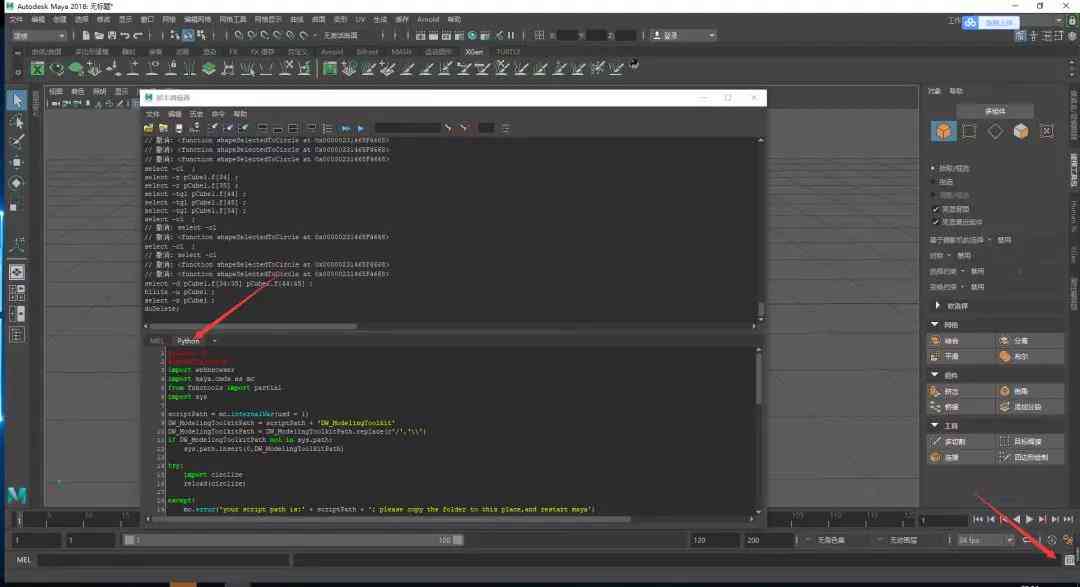
Task: Switch to the Python tab in Script Editor
Action: tap(187, 341)
